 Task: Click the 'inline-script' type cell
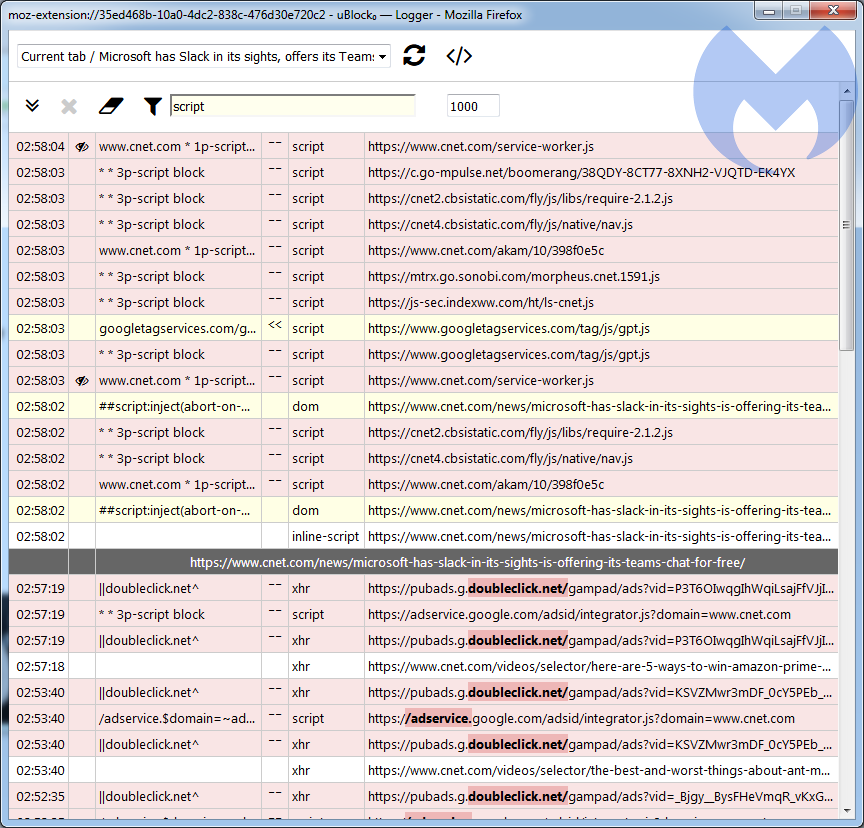326,537
